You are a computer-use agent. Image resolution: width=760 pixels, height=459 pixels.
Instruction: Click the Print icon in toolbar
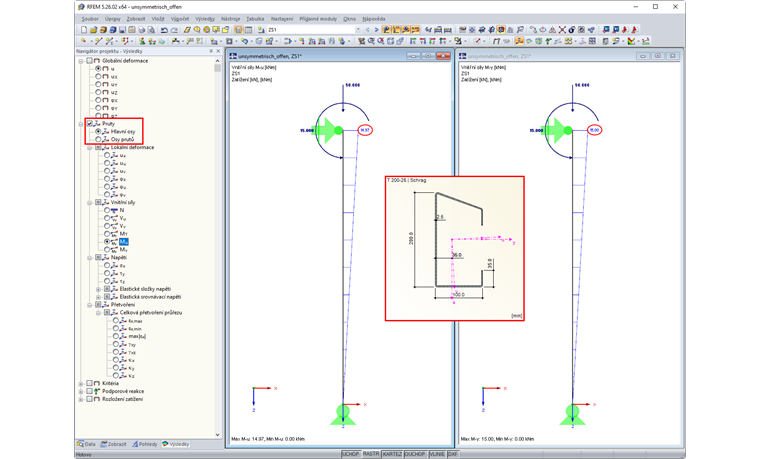point(142,30)
